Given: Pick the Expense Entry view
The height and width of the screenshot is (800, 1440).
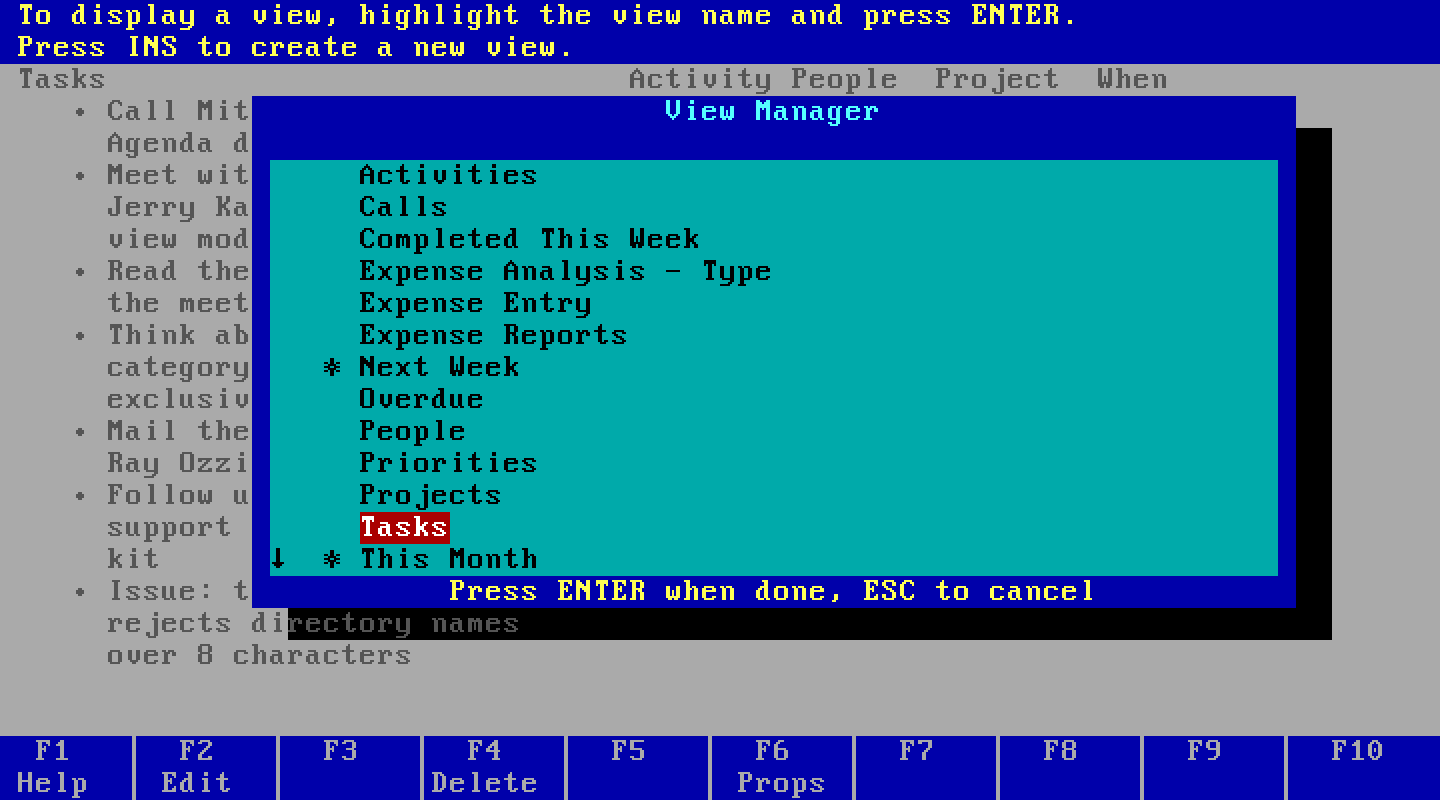Looking at the screenshot, I should tap(475, 303).
